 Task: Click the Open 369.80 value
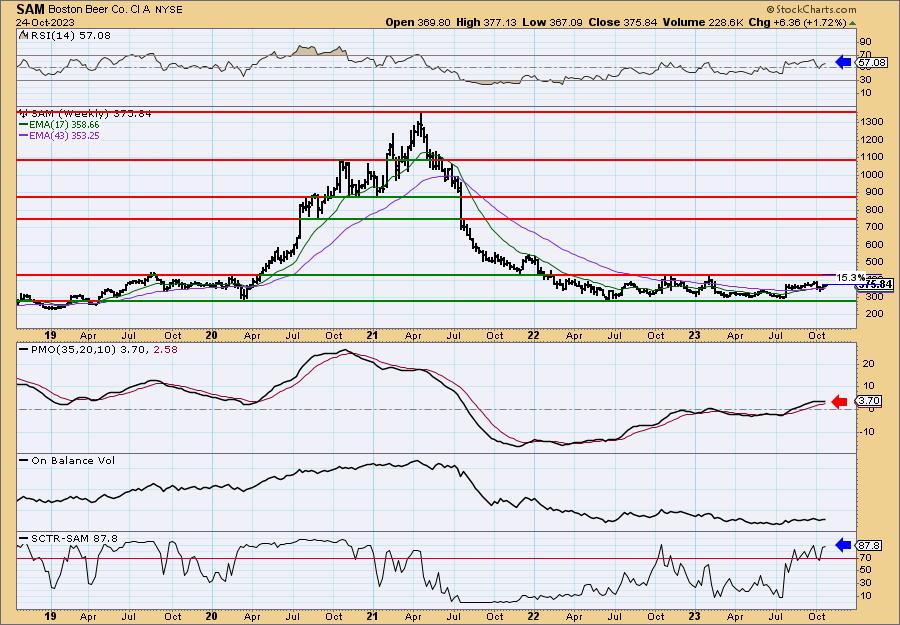click(x=418, y=22)
